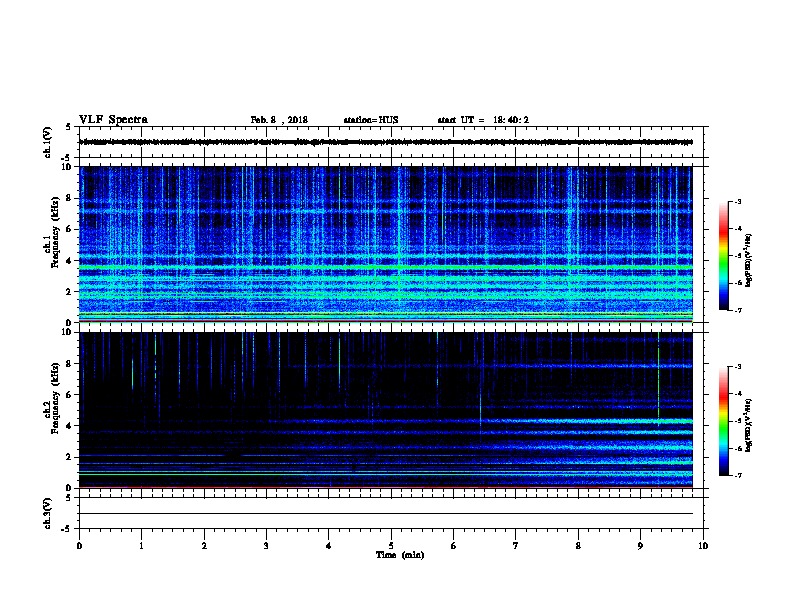Click the "-7" tick on ch.1 color bar
This screenshot has width=792, height=612.
pyautogui.click(x=737, y=310)
